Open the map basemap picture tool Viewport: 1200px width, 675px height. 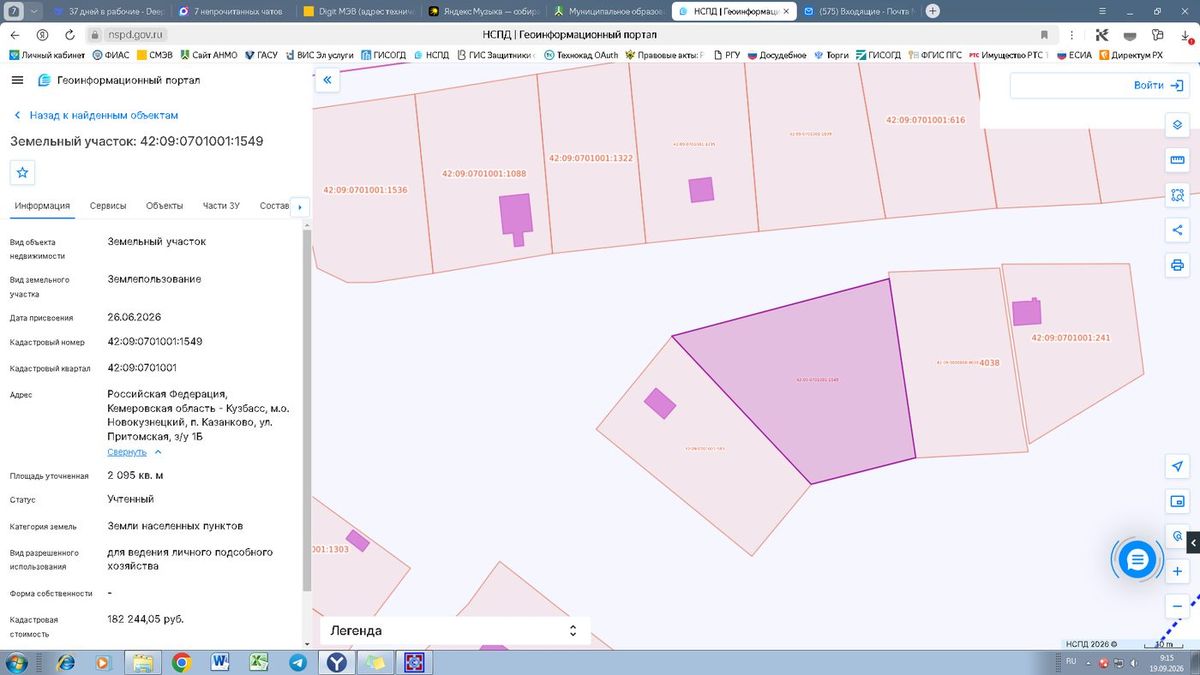point(1177,502)
